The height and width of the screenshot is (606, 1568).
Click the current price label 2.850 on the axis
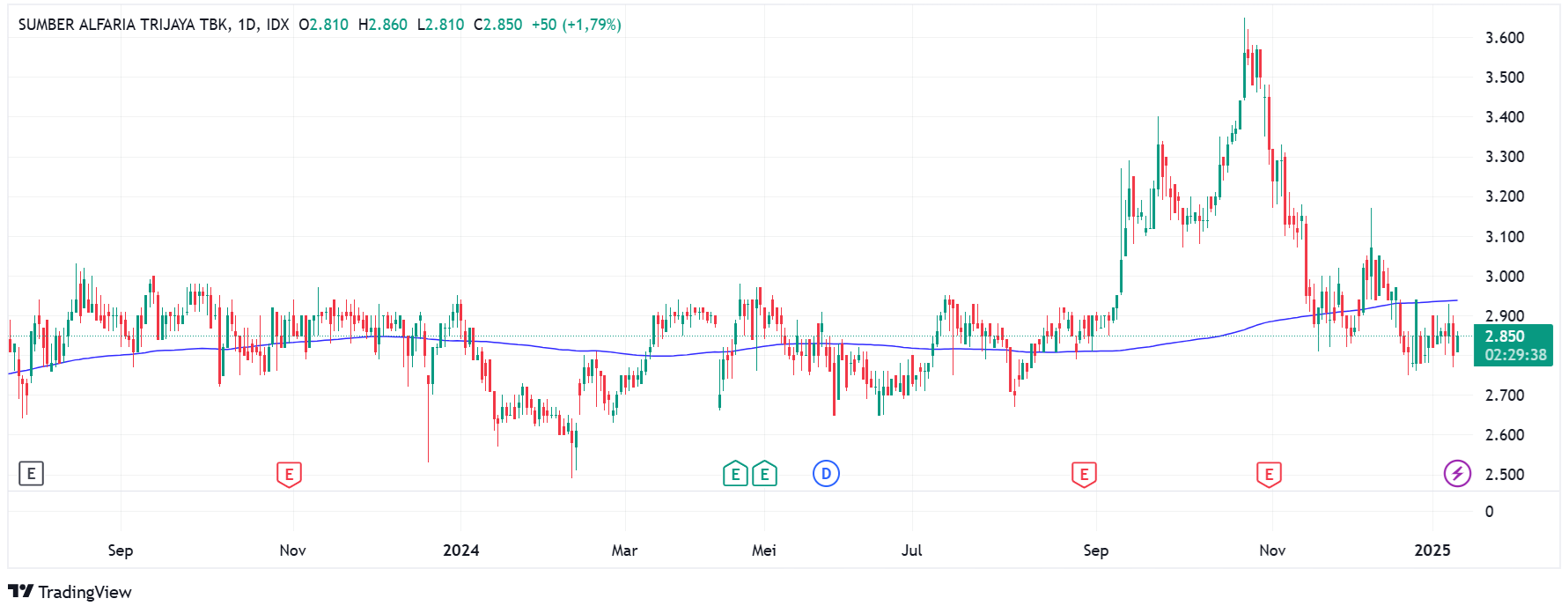[1505, 336]
